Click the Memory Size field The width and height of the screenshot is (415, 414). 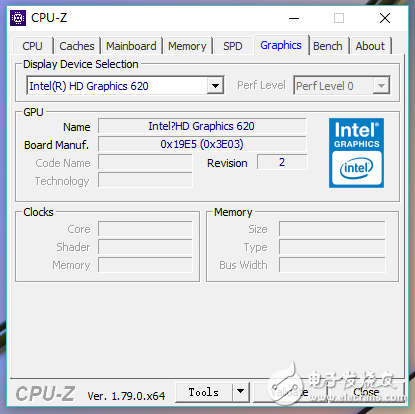332,229
